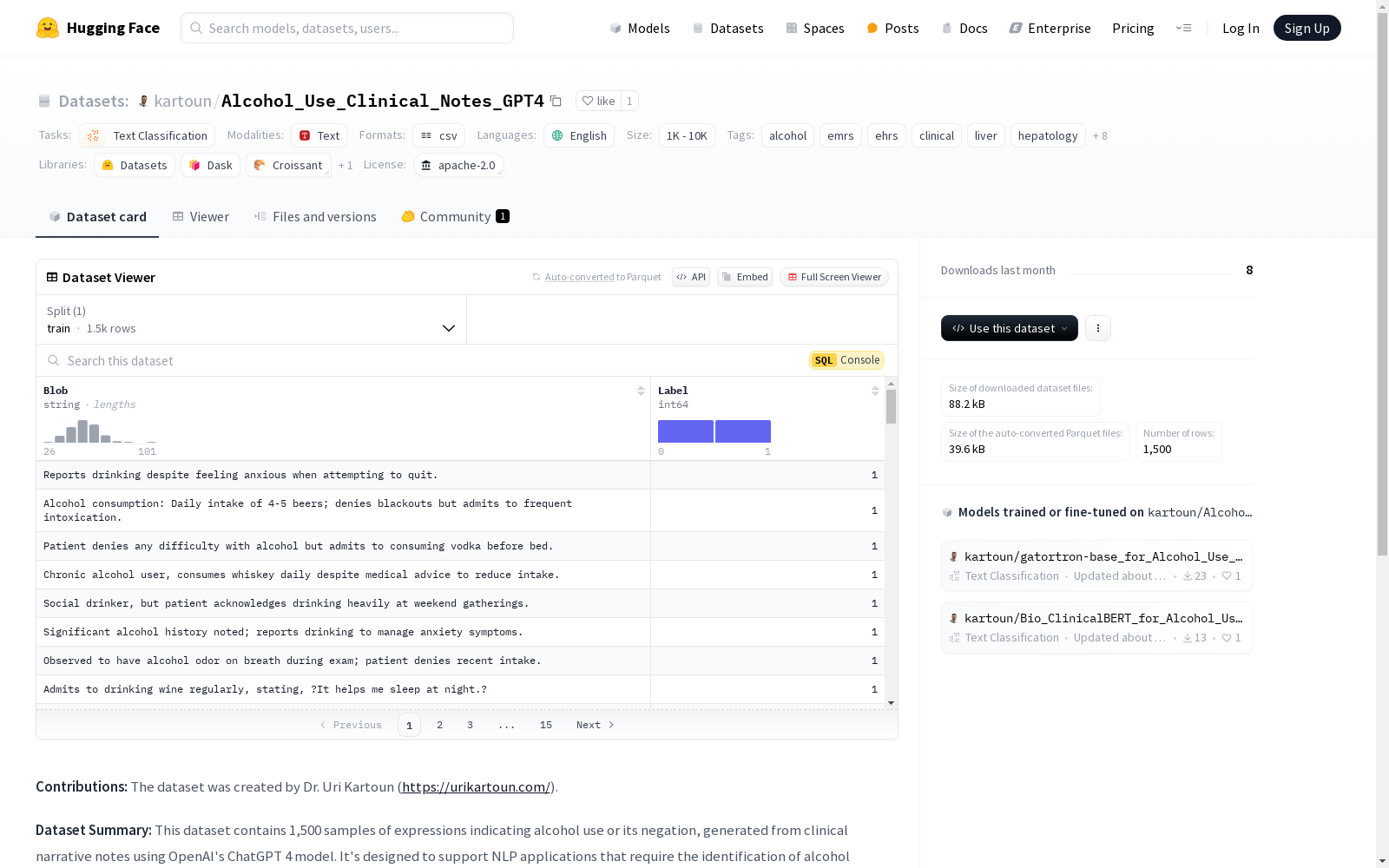Click the Label histogram bar for value 0
Screen dimensions: 1389x868
[686, 431]
